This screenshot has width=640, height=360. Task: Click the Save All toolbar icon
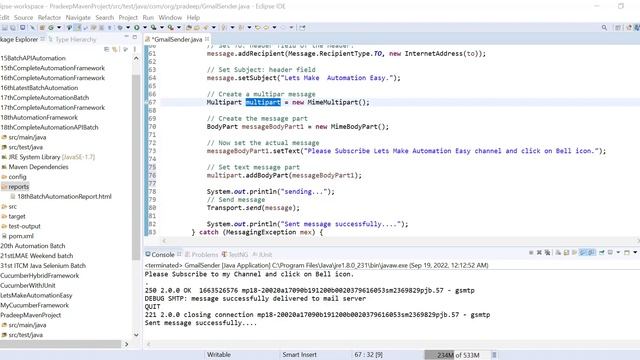click(13, 27)
